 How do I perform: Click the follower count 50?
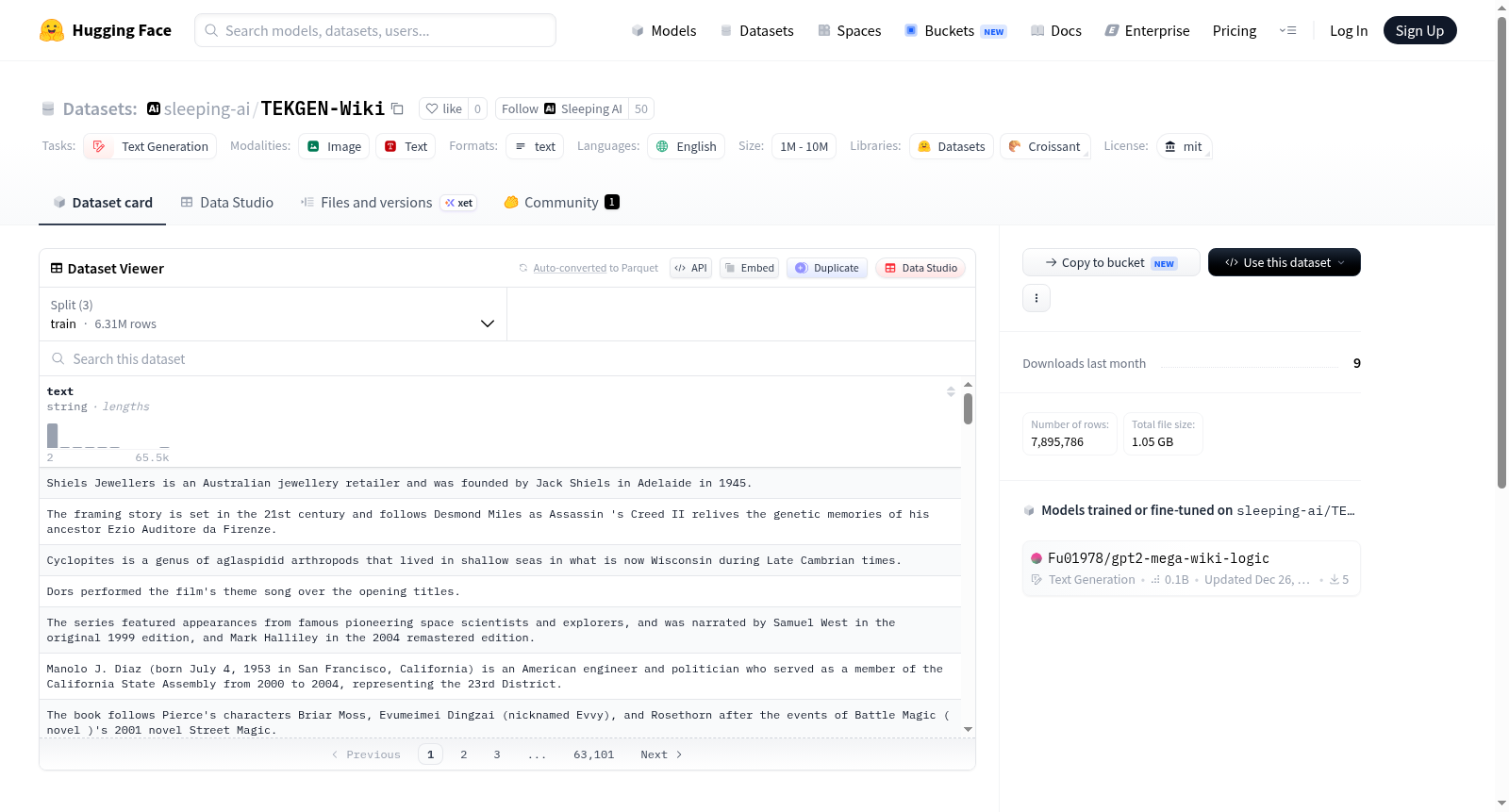point(641,108)
